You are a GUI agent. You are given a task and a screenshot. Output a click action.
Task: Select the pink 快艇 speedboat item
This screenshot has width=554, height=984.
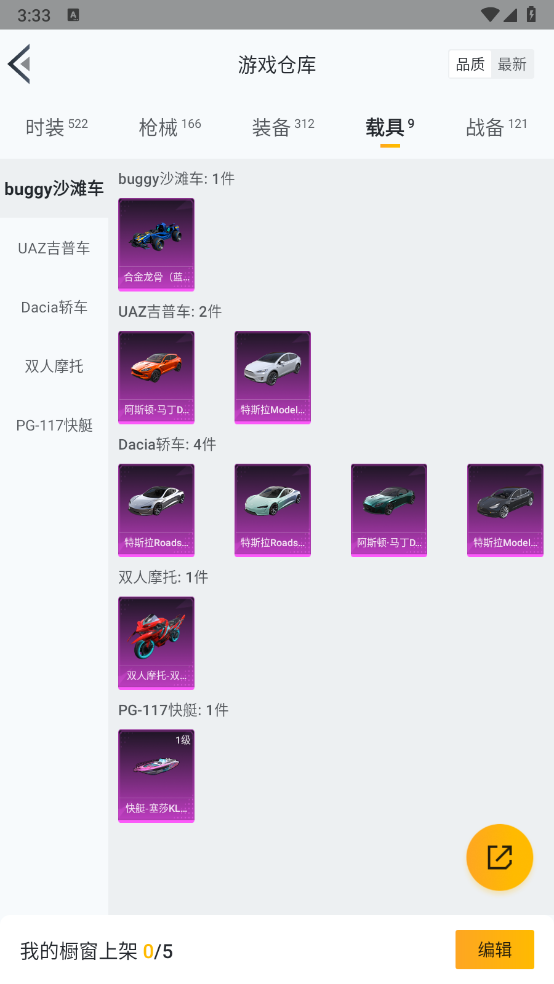(x=156, y=776)
